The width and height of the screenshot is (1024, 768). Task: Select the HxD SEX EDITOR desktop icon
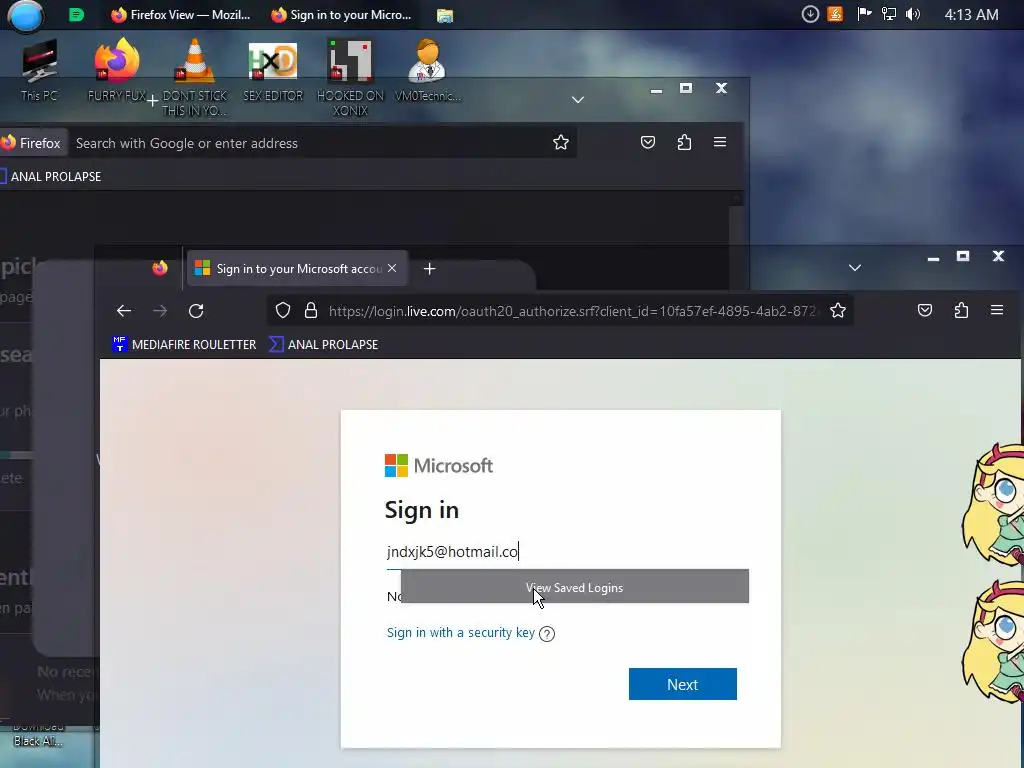coord(273,70)
